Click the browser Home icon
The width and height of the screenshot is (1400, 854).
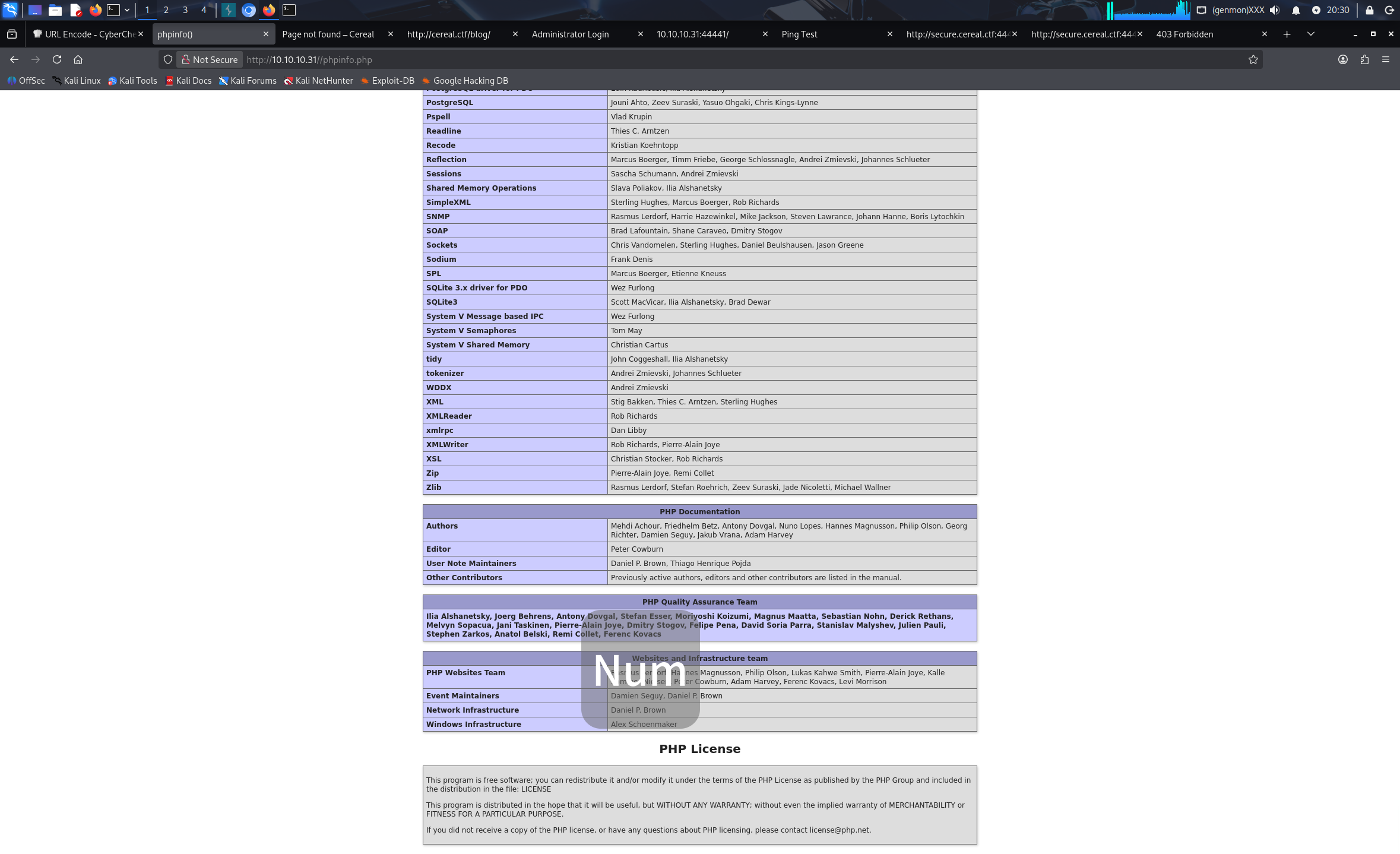click(x=78, y=59)
